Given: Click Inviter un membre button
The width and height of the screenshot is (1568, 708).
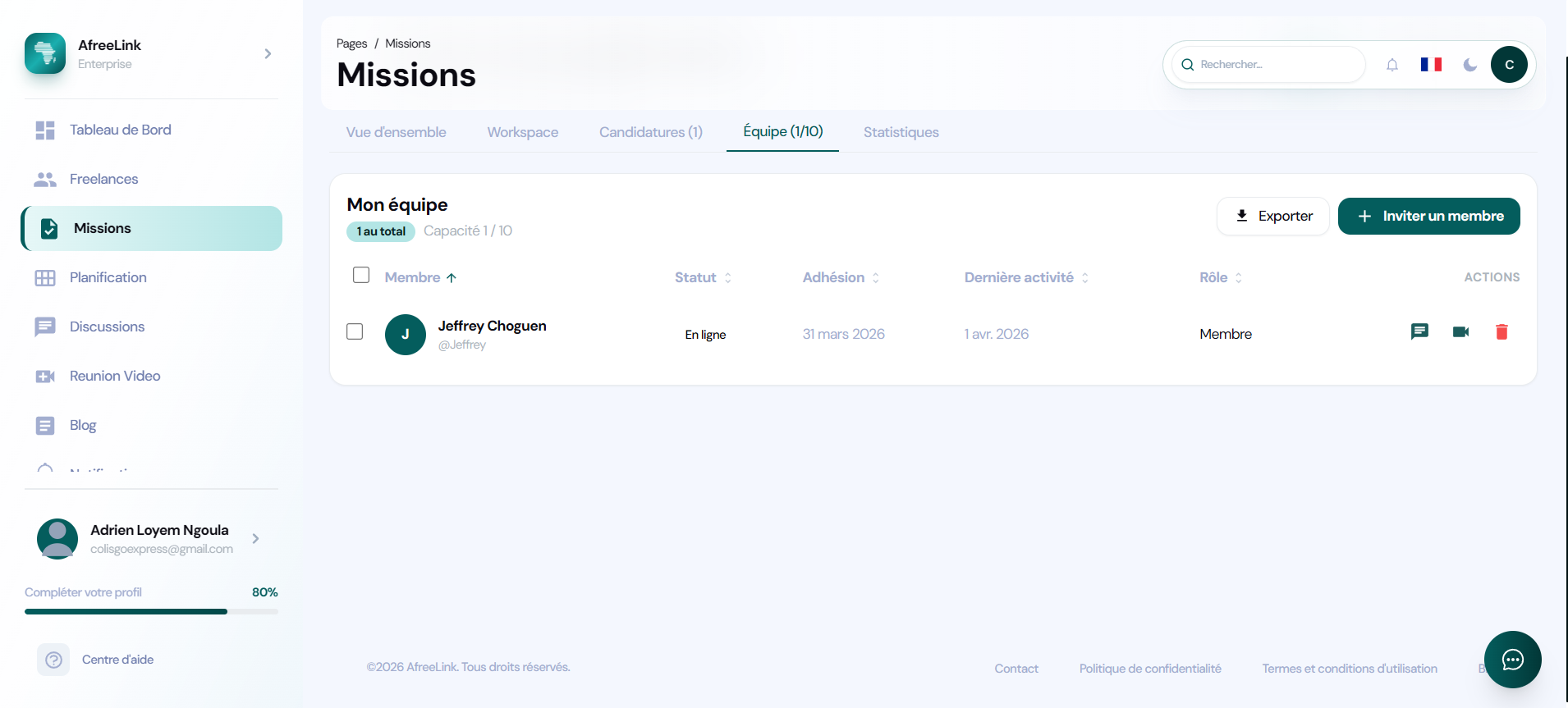Looking at the screenshot, I should point(1429,216).
